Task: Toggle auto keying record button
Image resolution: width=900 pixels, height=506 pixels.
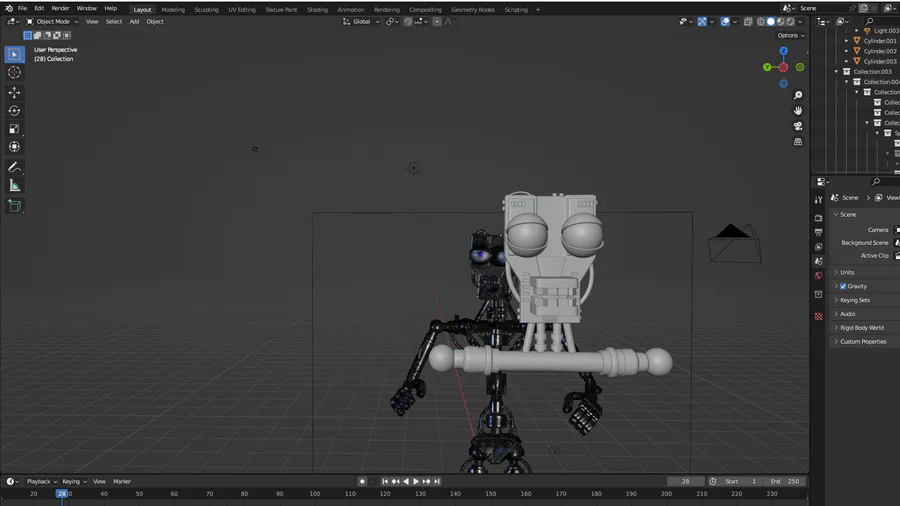Action: point(362,481)
